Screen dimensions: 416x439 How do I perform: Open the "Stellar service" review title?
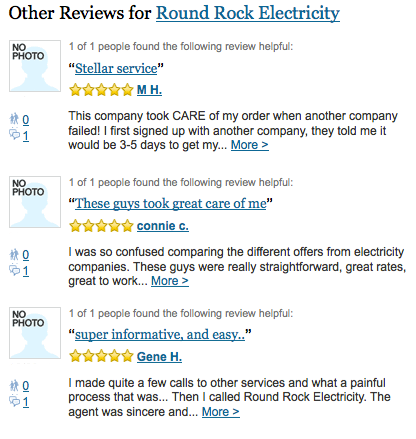click(x=116, y=69)
